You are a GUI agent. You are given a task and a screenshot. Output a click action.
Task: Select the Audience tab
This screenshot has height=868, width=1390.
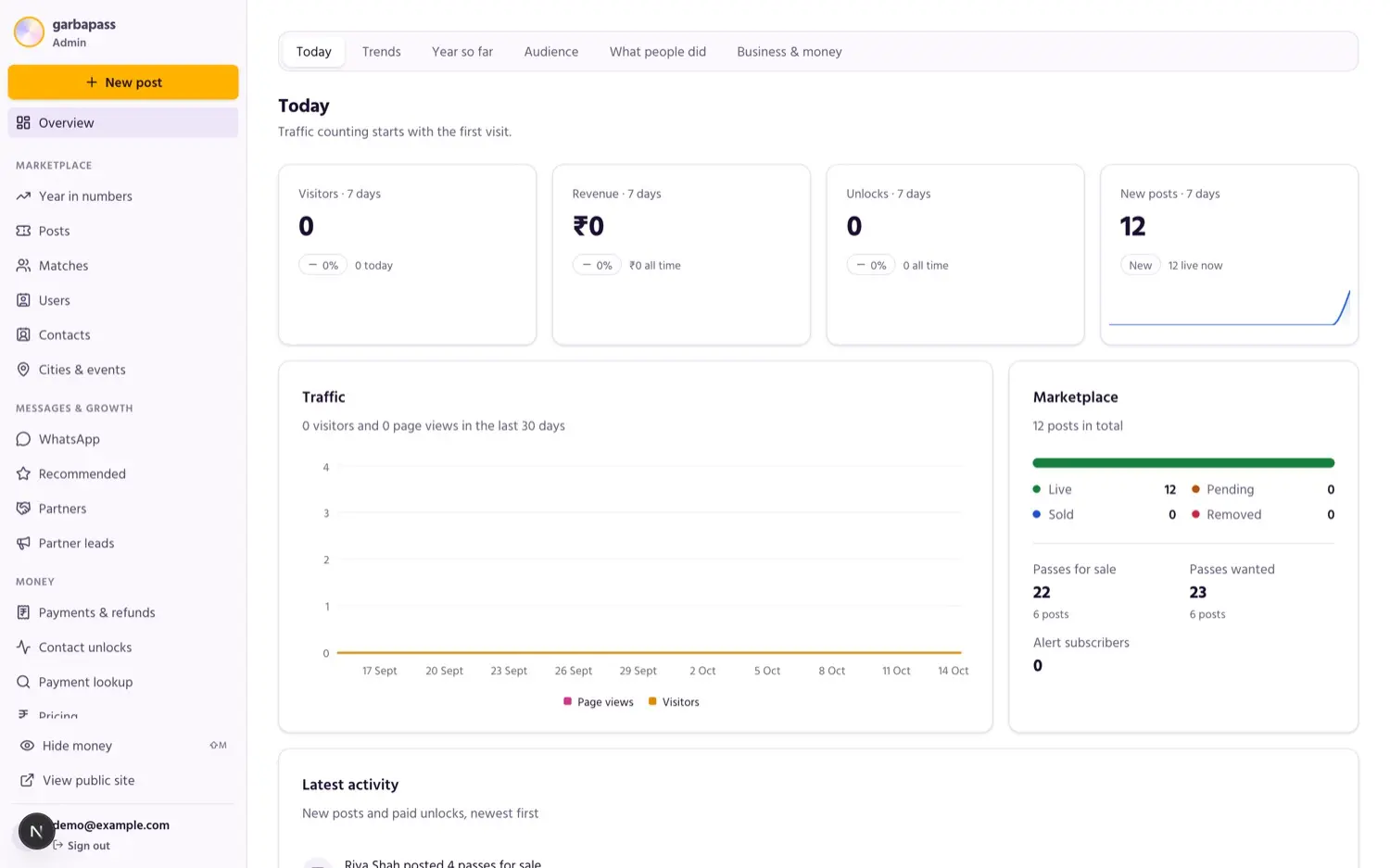point(551,52)
